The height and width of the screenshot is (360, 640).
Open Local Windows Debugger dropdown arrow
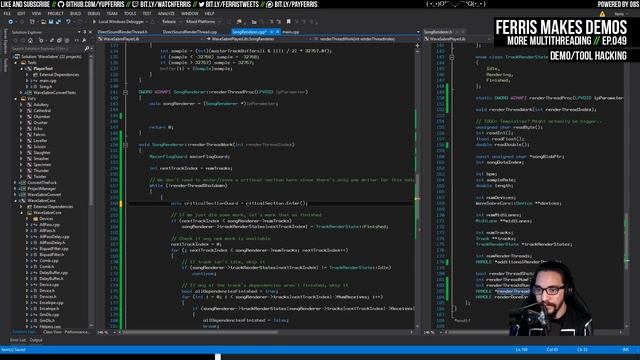[147, 22]
